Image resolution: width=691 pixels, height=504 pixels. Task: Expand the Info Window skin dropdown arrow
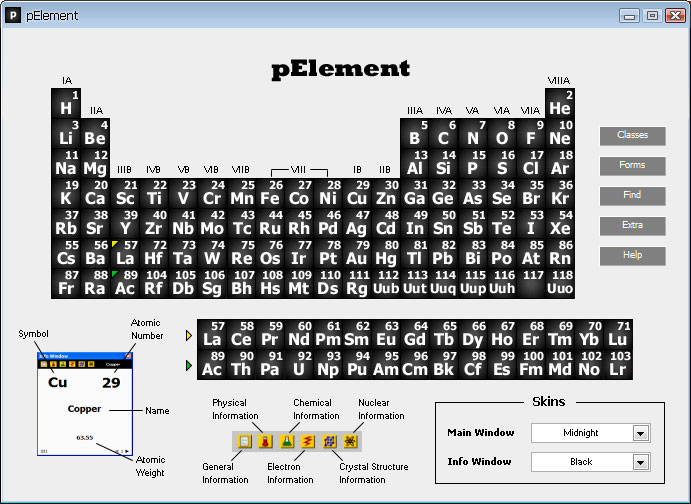[x=641, y=462]
